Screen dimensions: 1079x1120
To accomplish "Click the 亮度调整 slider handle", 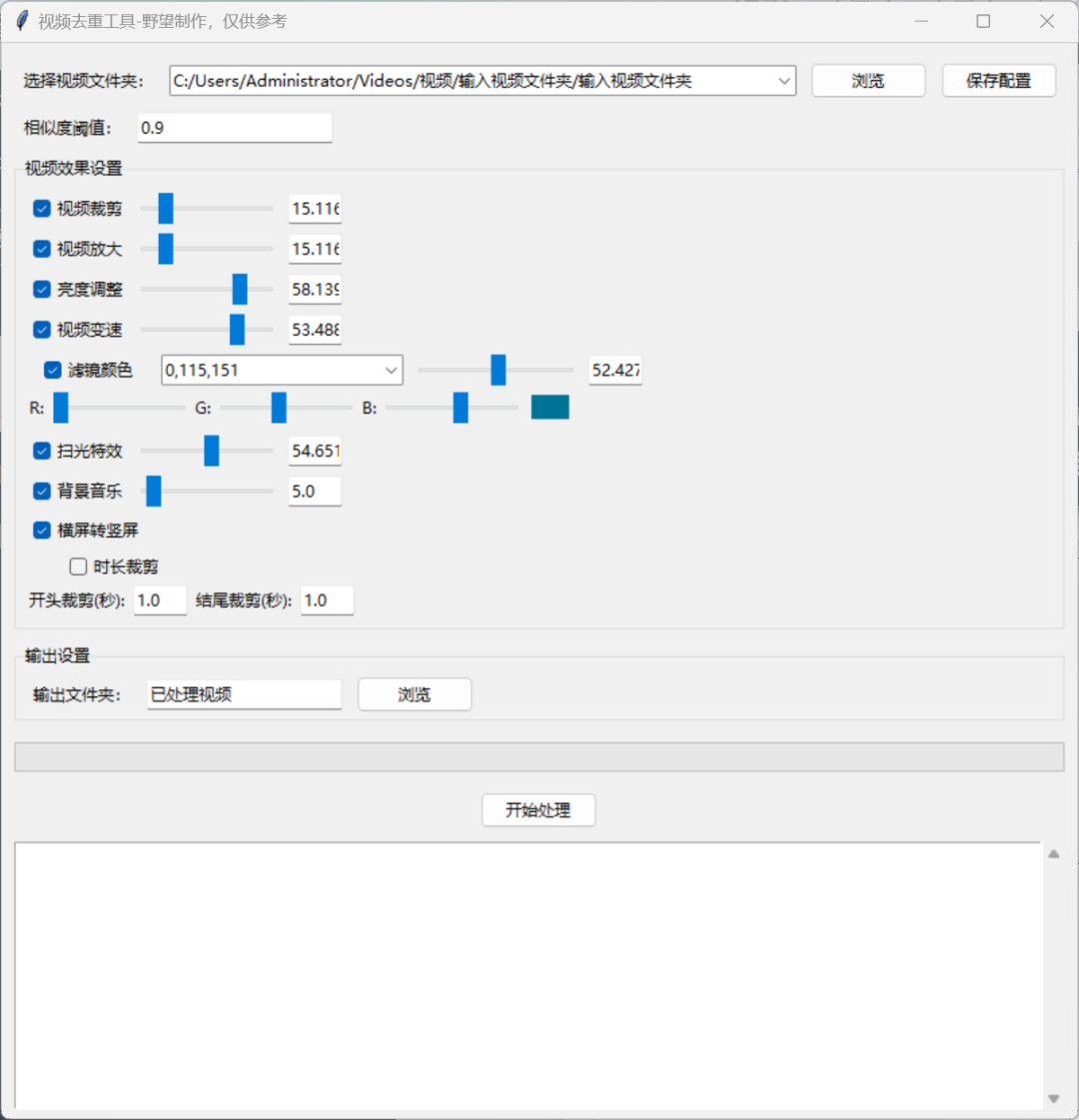I will [x=240, y=290].
